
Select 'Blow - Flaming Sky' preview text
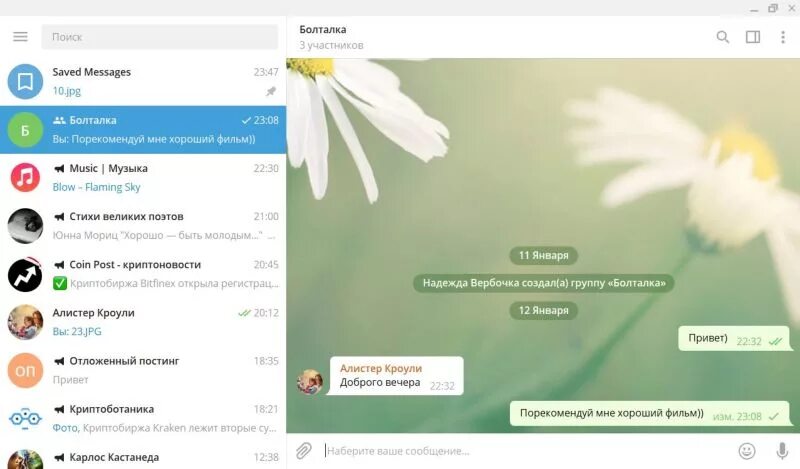click(96, 187)
